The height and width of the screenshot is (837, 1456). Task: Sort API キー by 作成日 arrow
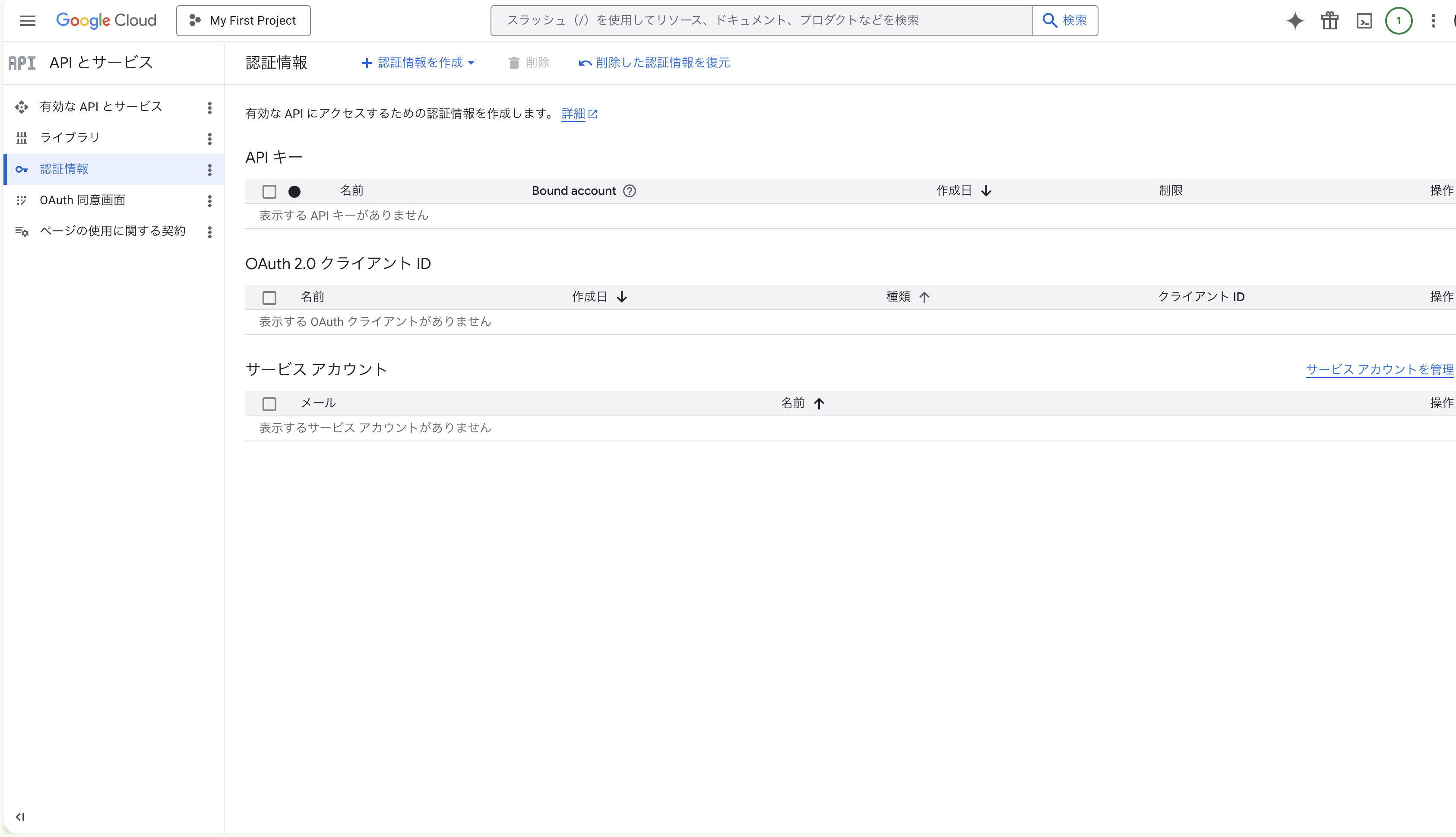click(986, 191)
